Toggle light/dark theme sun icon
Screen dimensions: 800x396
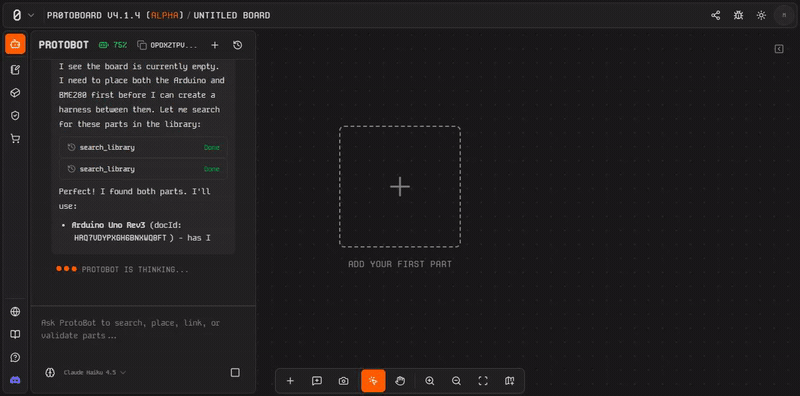point(761,15)
